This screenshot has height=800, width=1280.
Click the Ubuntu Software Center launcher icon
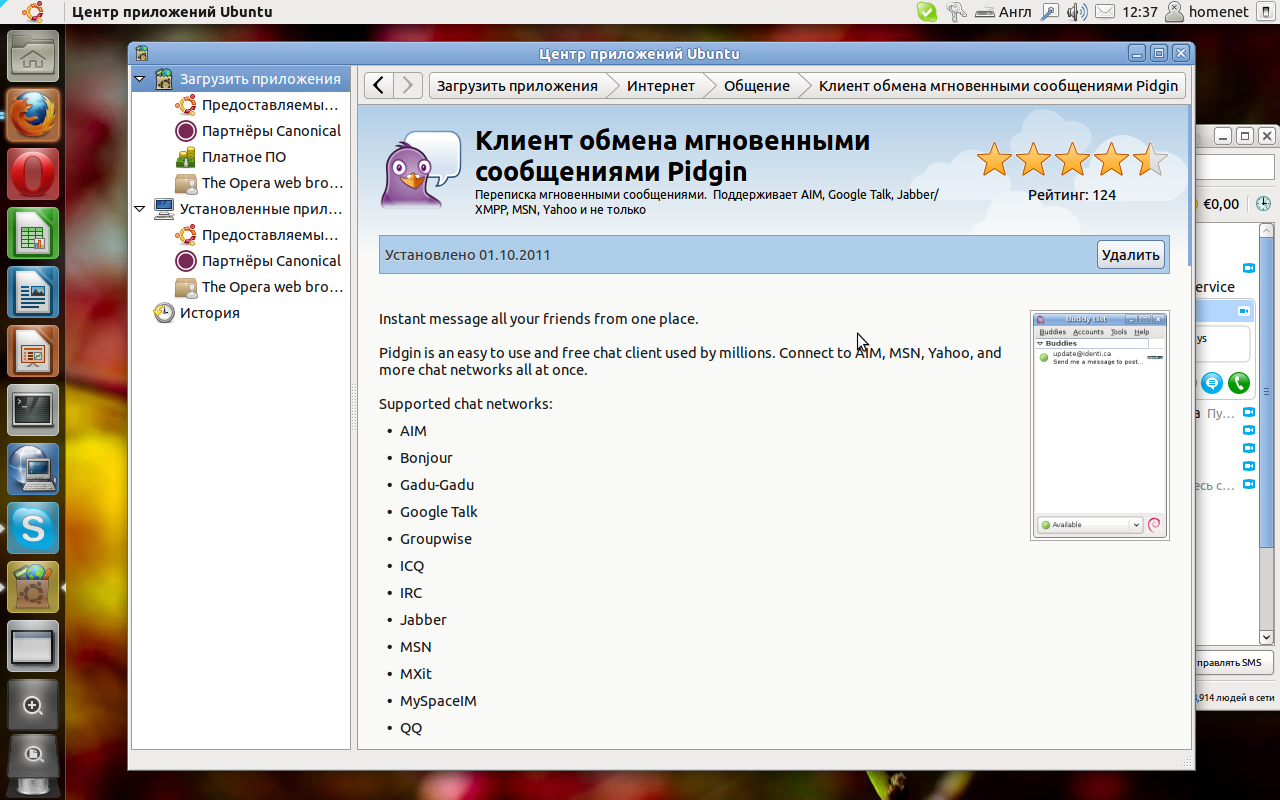(x=34, y=586)
